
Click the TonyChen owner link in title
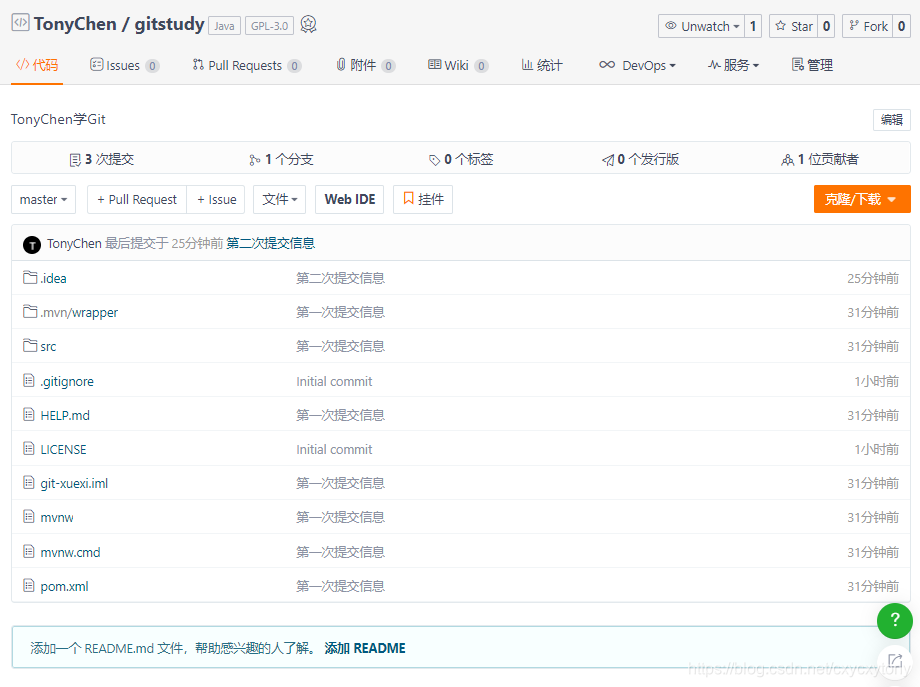pyautogui.click(x=75, y=24)
